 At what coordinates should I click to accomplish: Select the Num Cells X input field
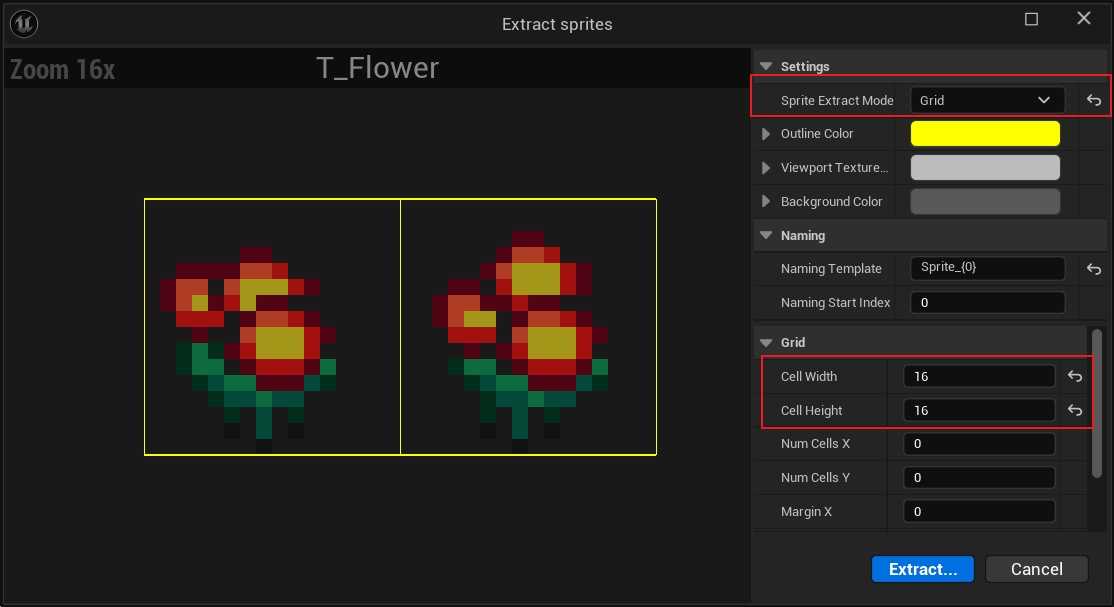point(978,444)
